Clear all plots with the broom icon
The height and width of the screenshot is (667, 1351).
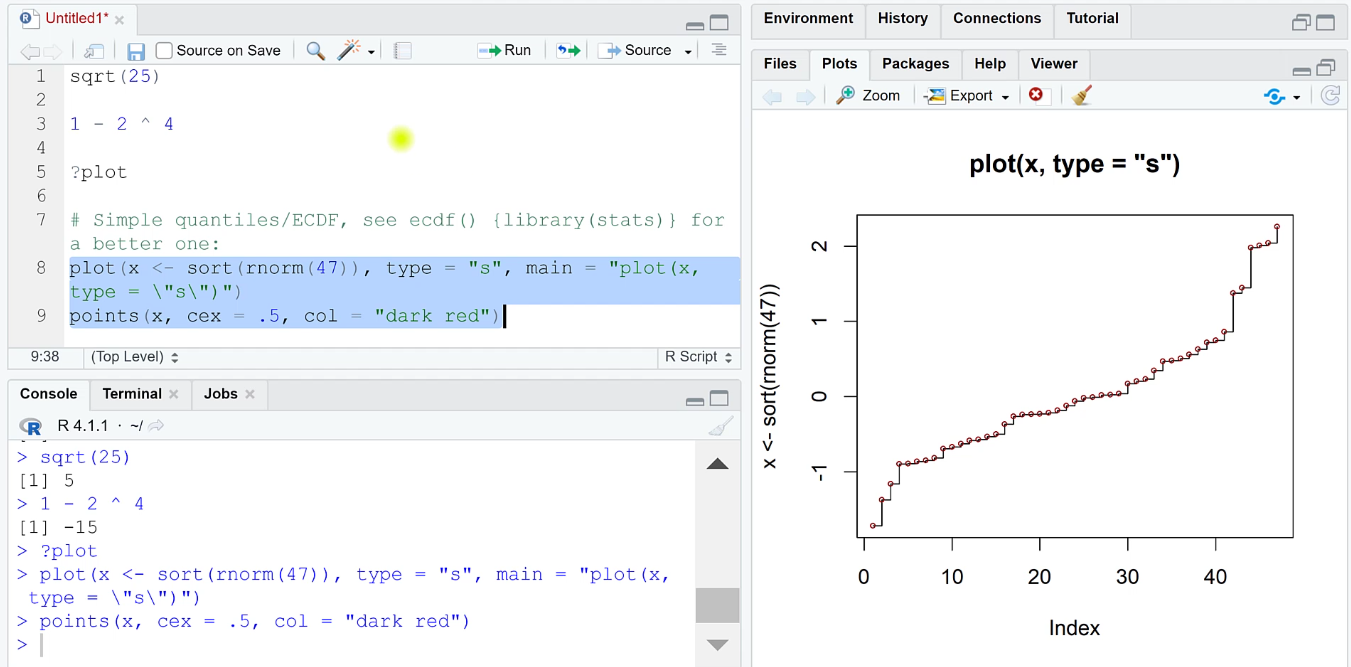[1081, 95]
